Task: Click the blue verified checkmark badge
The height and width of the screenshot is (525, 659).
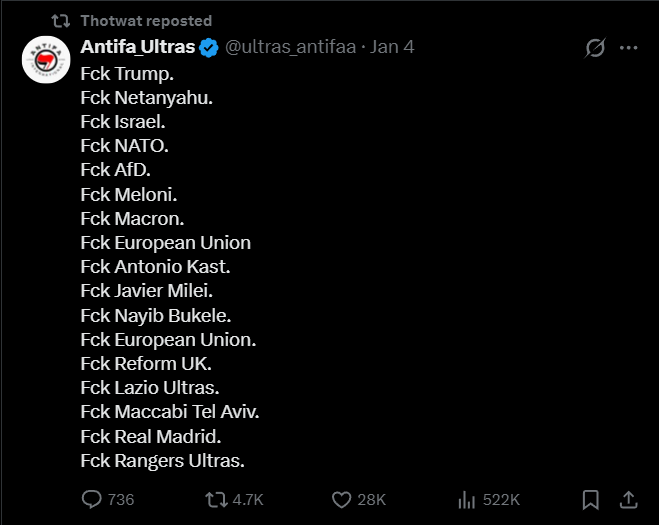Action: [x=209, y=48]
